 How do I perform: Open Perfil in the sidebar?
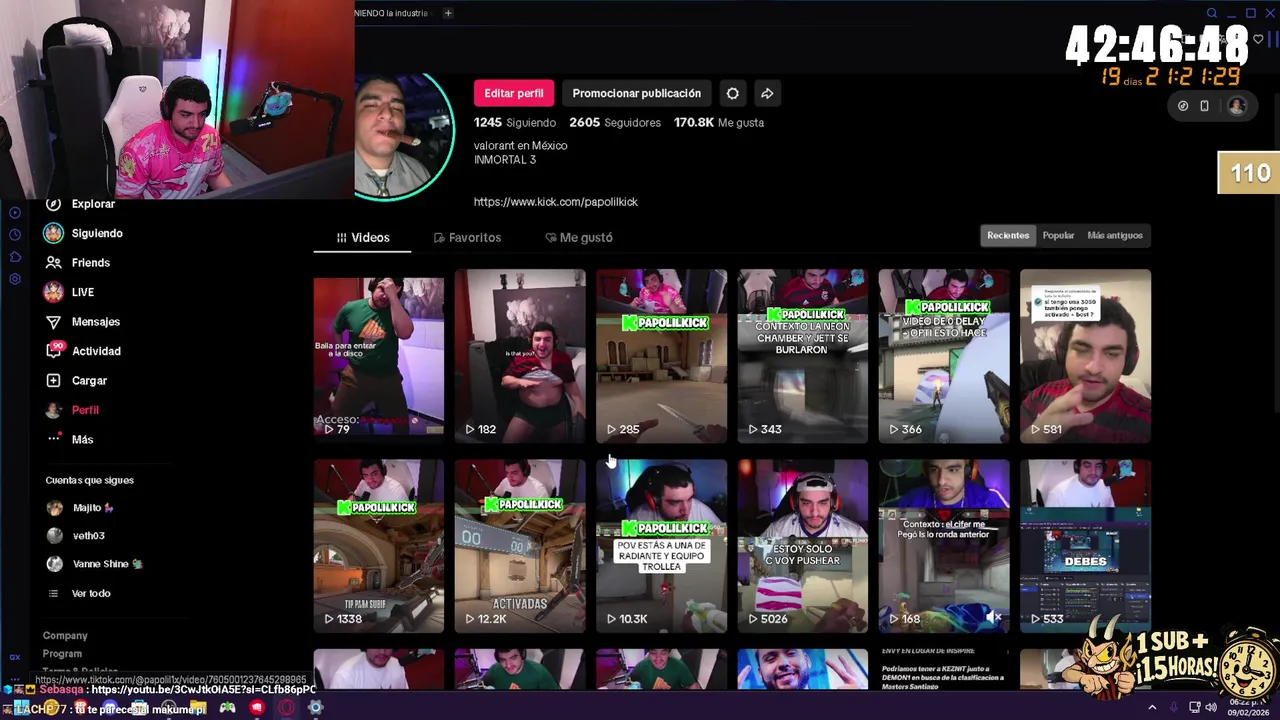72,410
